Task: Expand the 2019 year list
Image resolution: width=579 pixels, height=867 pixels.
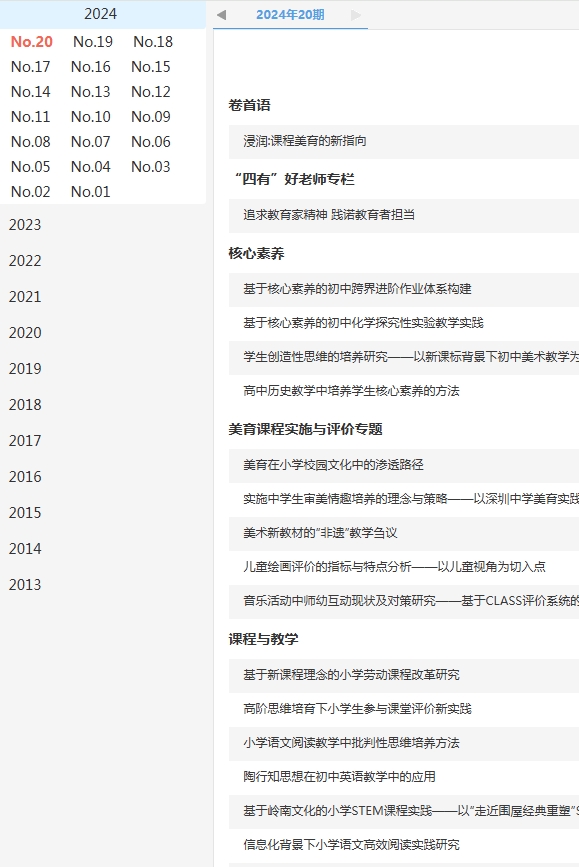Action: [x=25, y=369]
